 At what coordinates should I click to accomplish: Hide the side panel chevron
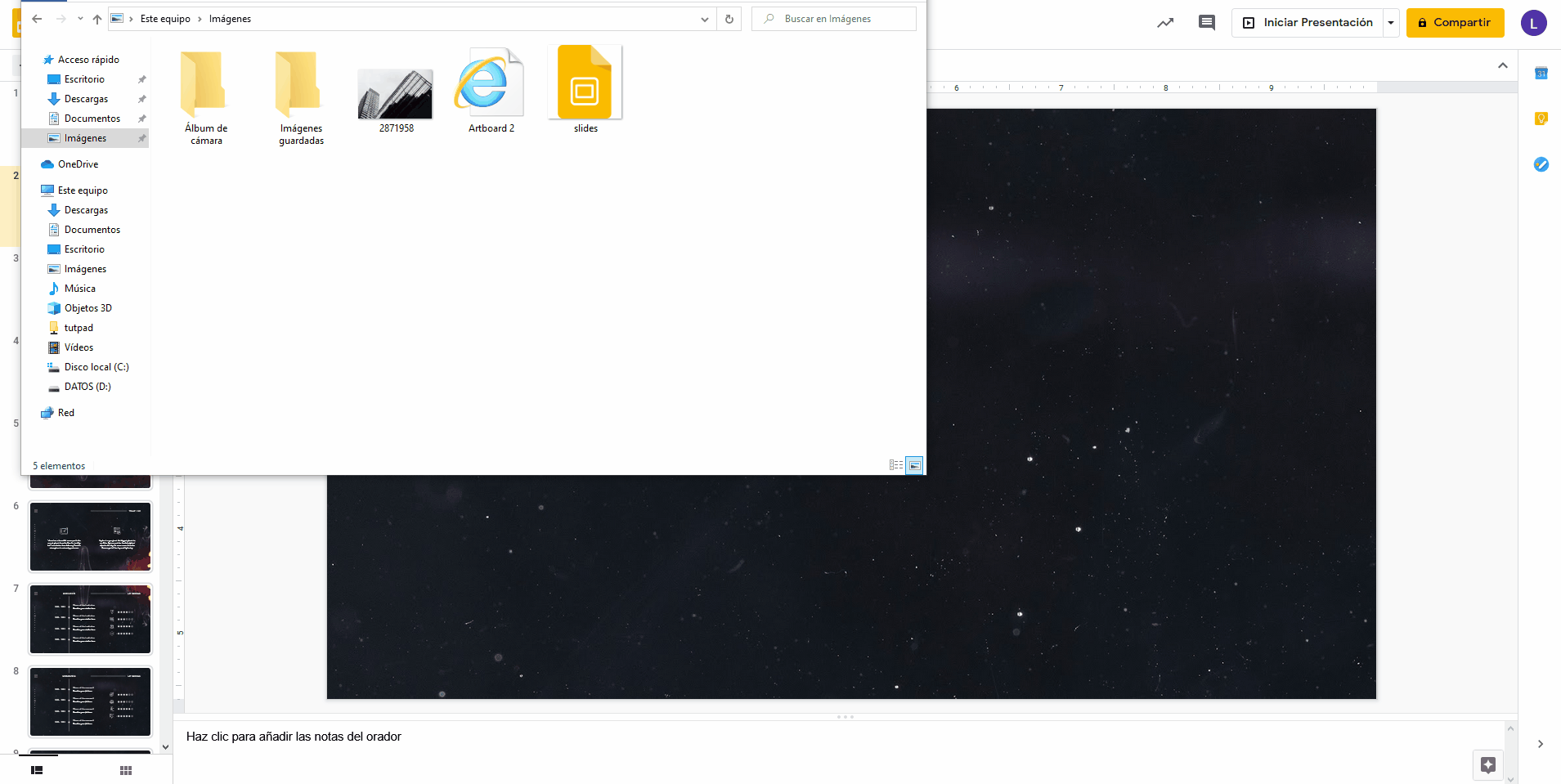pyautogui.click(x=1541, y=744)
